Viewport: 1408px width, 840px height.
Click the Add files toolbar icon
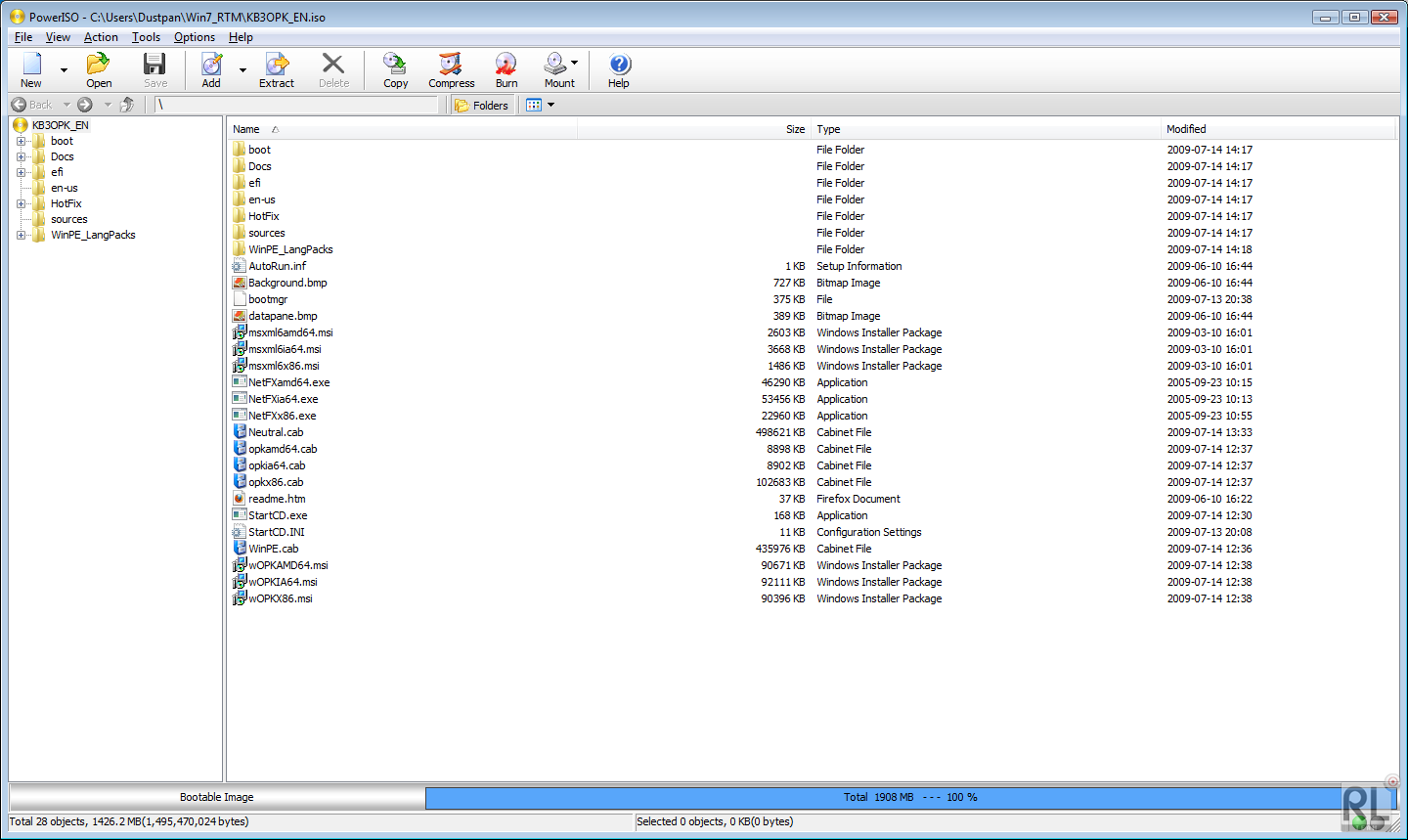click(x=211, y=65)
